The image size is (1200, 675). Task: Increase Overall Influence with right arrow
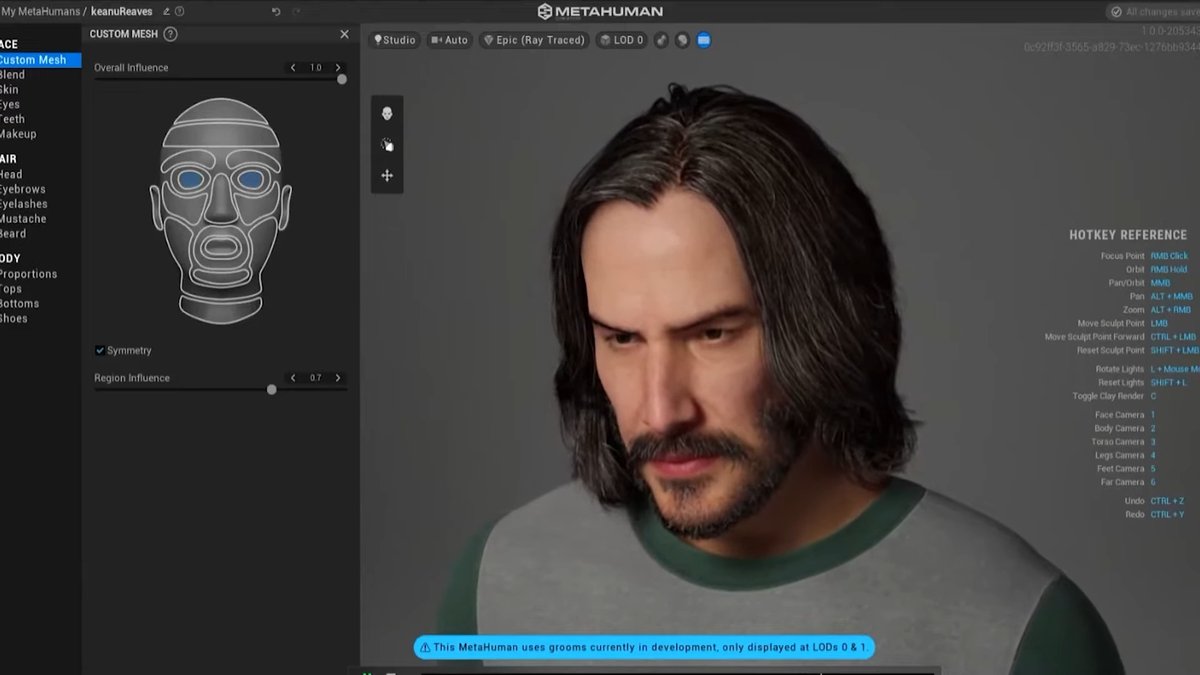338,68
